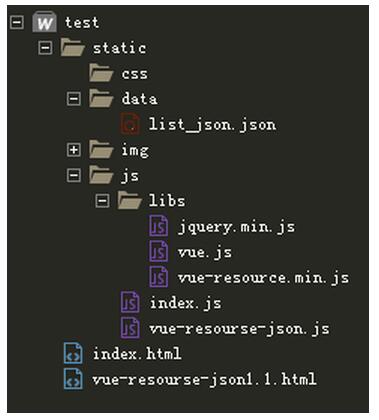Click the libs folder icon
Viewport: 379px width, 420px height.
click(x=130, y=200)
